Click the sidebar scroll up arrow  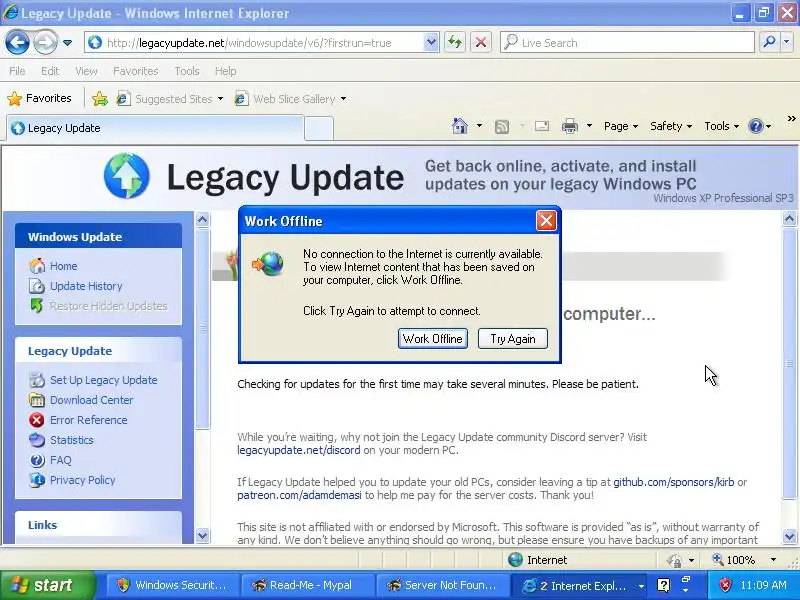(203, 219)
